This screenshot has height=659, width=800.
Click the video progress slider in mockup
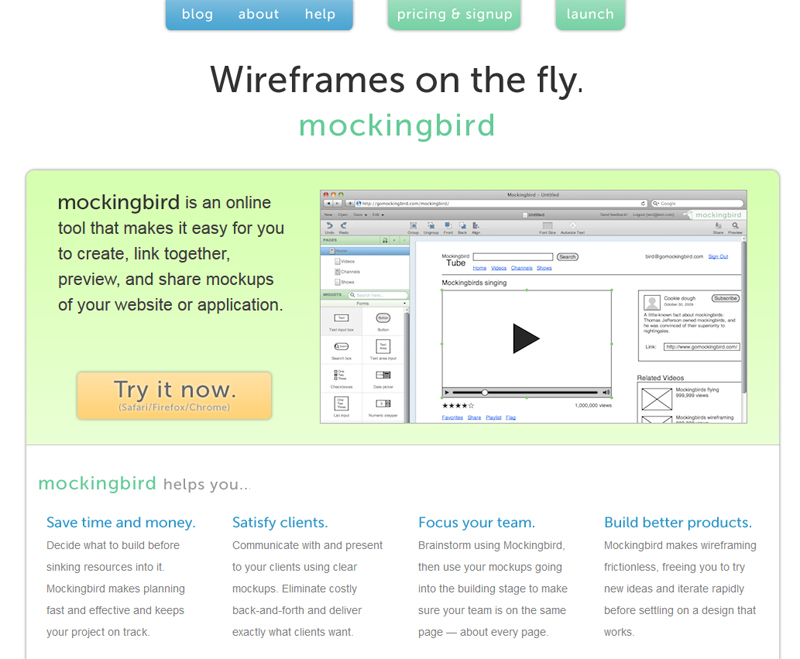(485, 392)
